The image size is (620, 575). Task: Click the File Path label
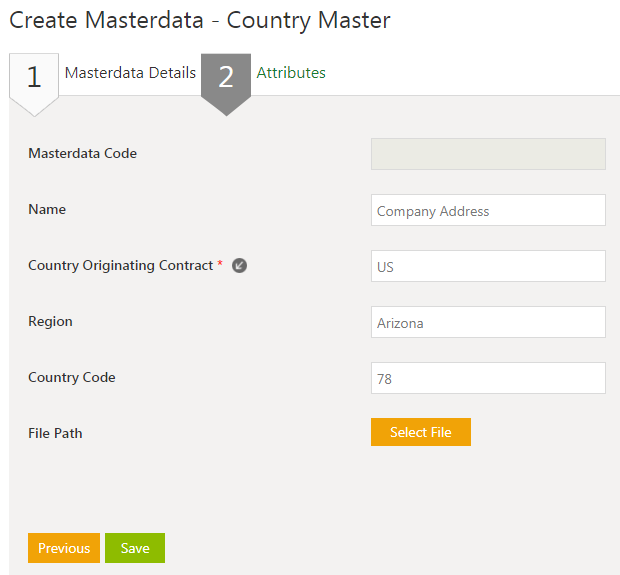click(55, 434)
